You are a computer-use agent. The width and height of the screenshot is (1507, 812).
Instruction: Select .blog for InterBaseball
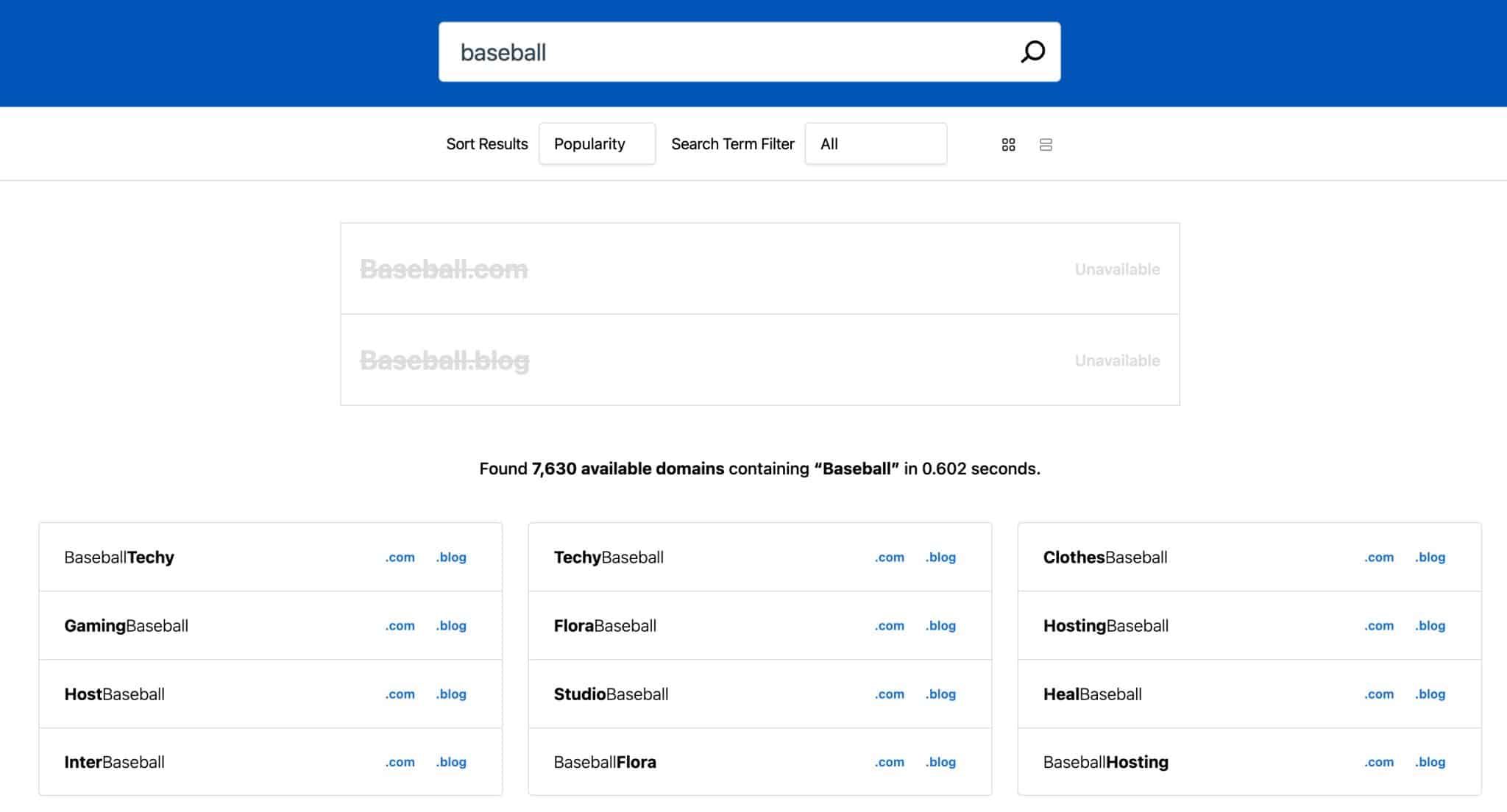pyautogui.click(x=451, y=762)
